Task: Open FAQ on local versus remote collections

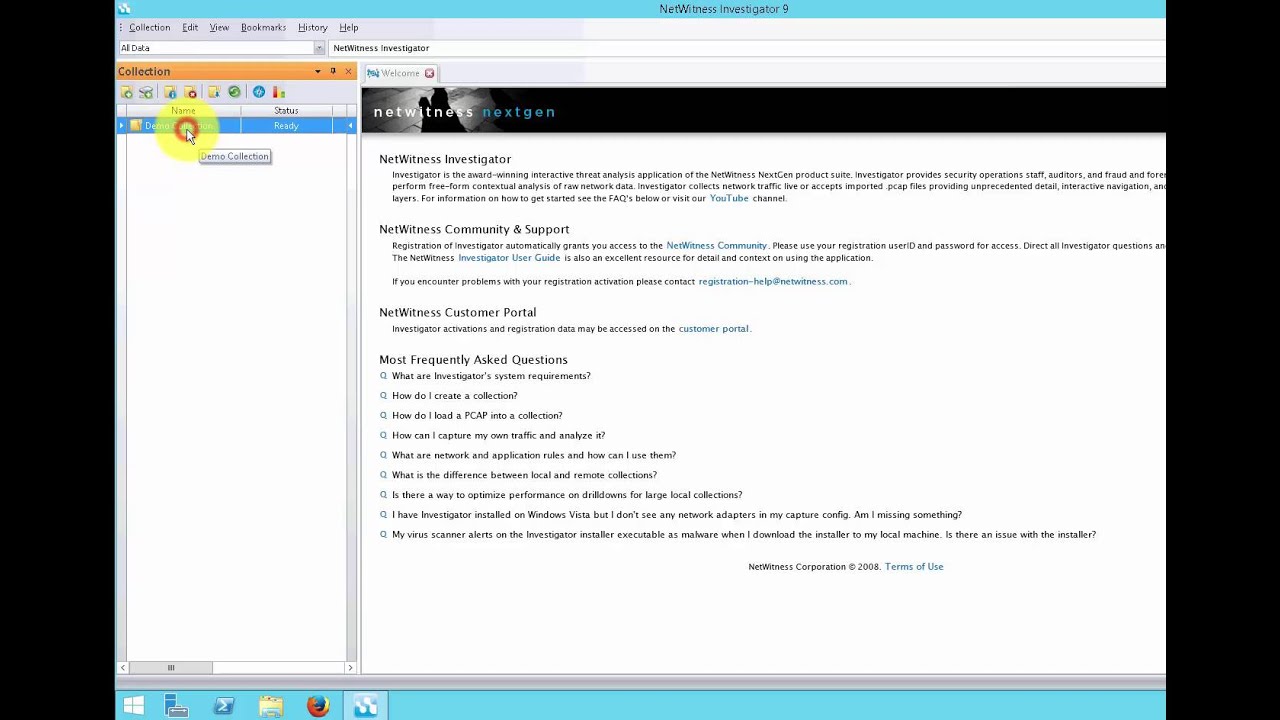Action: [x=524, y=475]
